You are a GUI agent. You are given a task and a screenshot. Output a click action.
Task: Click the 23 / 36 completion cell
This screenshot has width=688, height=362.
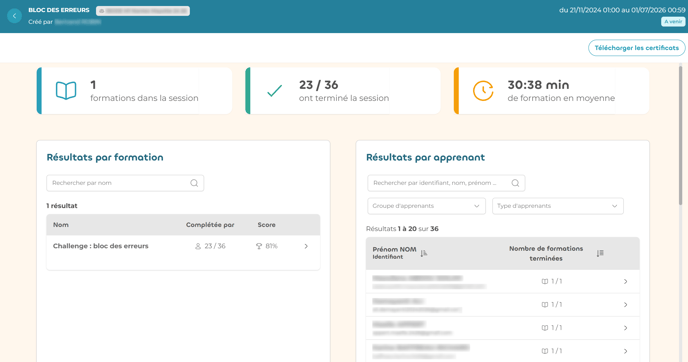[x=210, y=246]
